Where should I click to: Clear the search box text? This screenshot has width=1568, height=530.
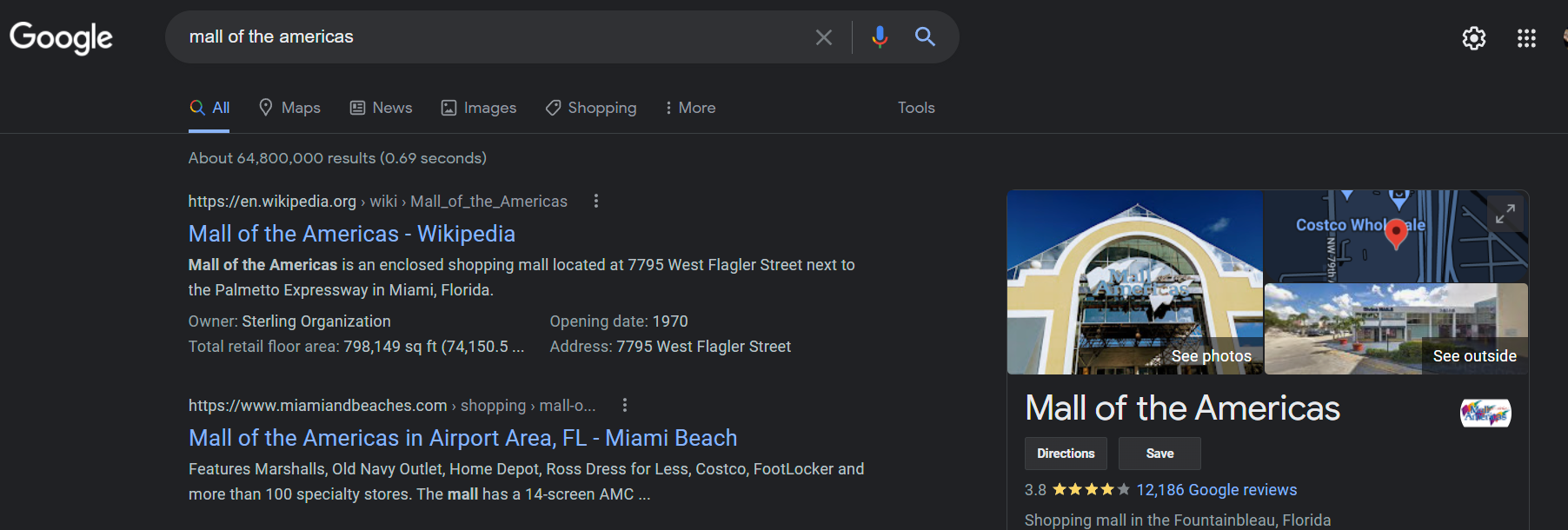click(823, 37)
